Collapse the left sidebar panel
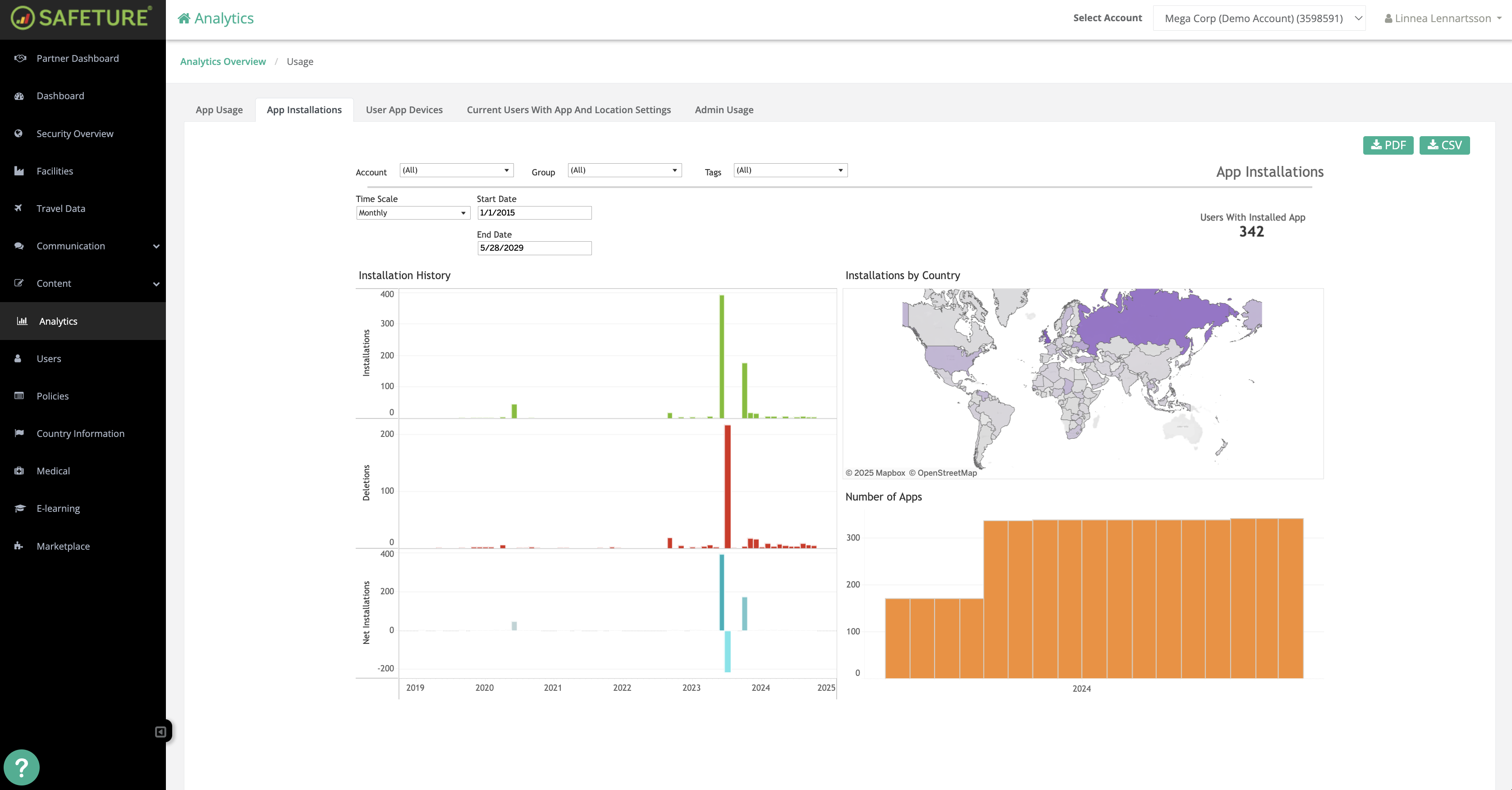 (x=159, y=732)
